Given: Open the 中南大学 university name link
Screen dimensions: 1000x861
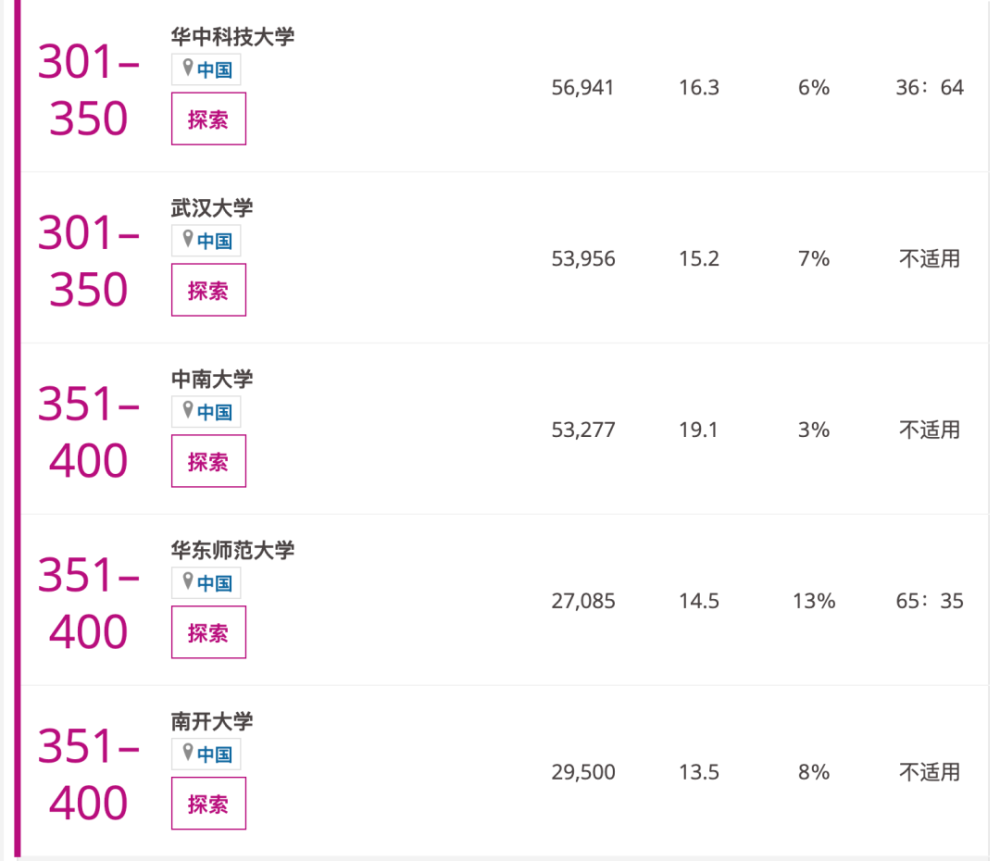Looking at the screenshot, I should (x=212, y=379).
